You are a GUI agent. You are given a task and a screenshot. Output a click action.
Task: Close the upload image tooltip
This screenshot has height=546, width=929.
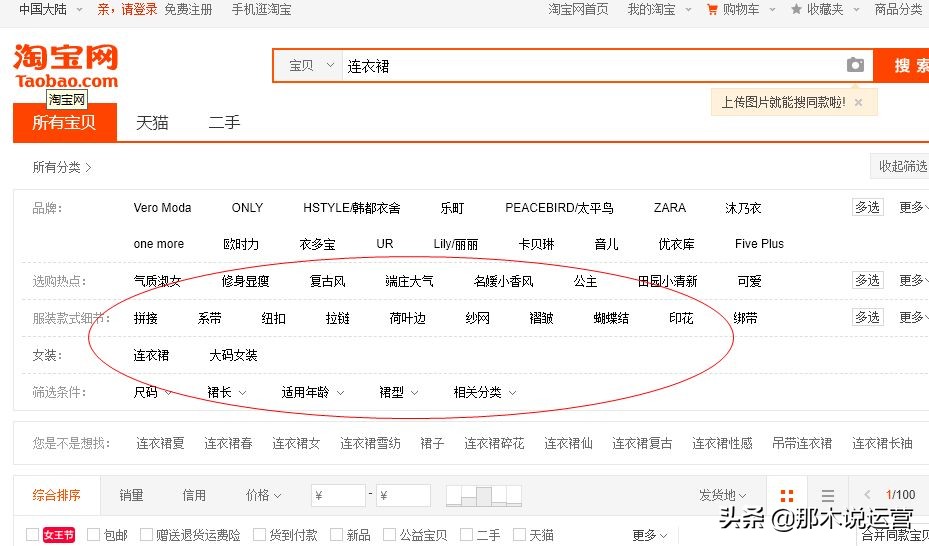(x=858, y=102)
